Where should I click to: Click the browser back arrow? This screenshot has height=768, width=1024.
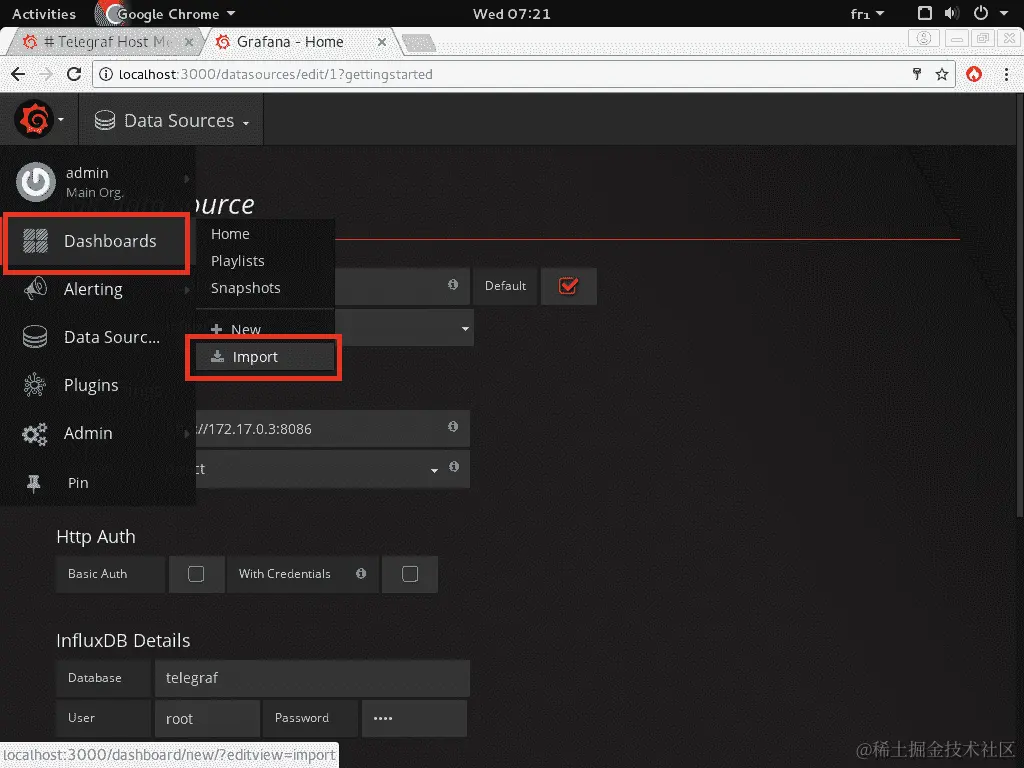pyautogui.click(x=18, y=74)
